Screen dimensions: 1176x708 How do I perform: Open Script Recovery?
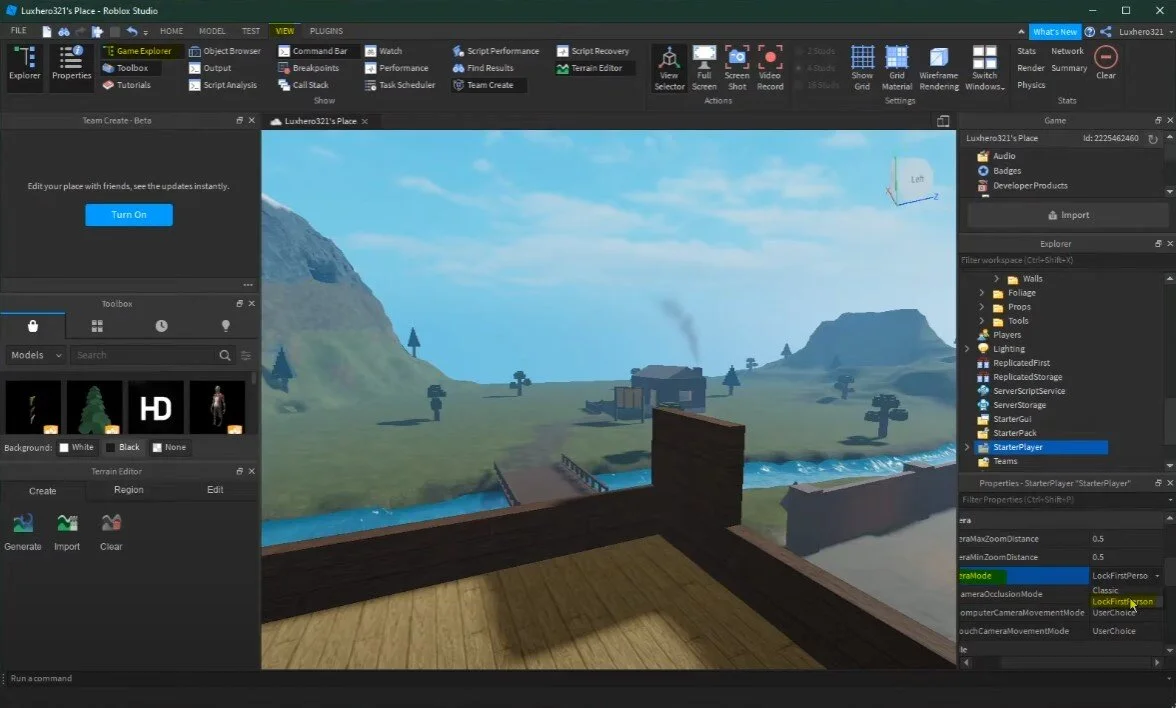[592, 51]
